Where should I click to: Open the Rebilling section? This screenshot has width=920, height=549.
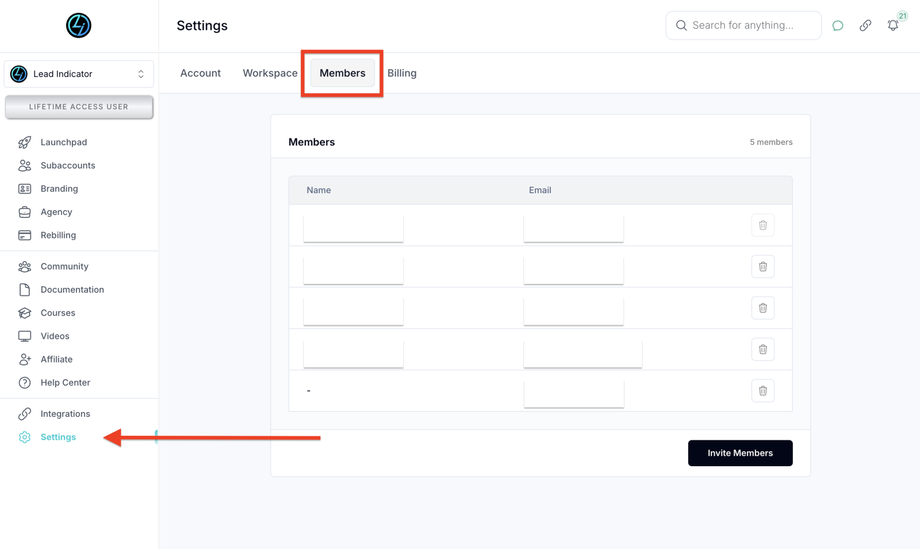[x=58, y=235]
